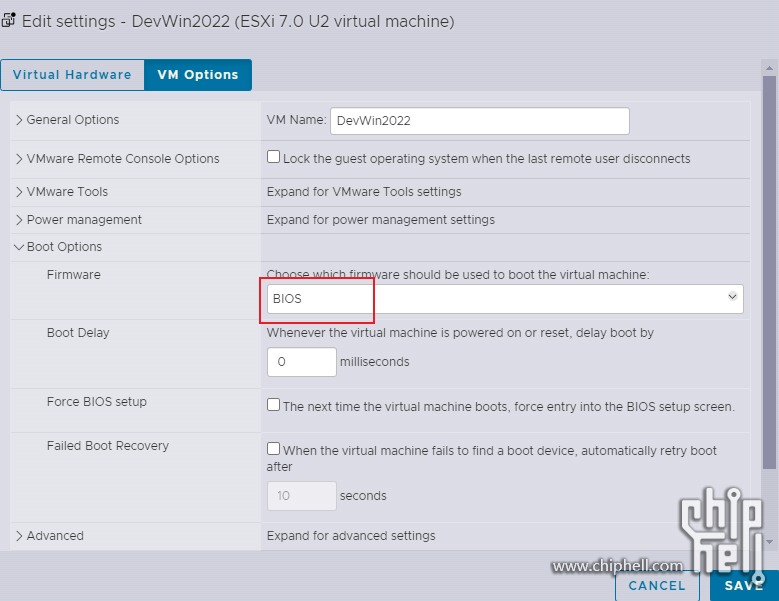Image resolution: width=779 pixels, height=601 pixels.
Task: Click the VM settings icon beside the dialog title
Action: [x=8, y=20]
